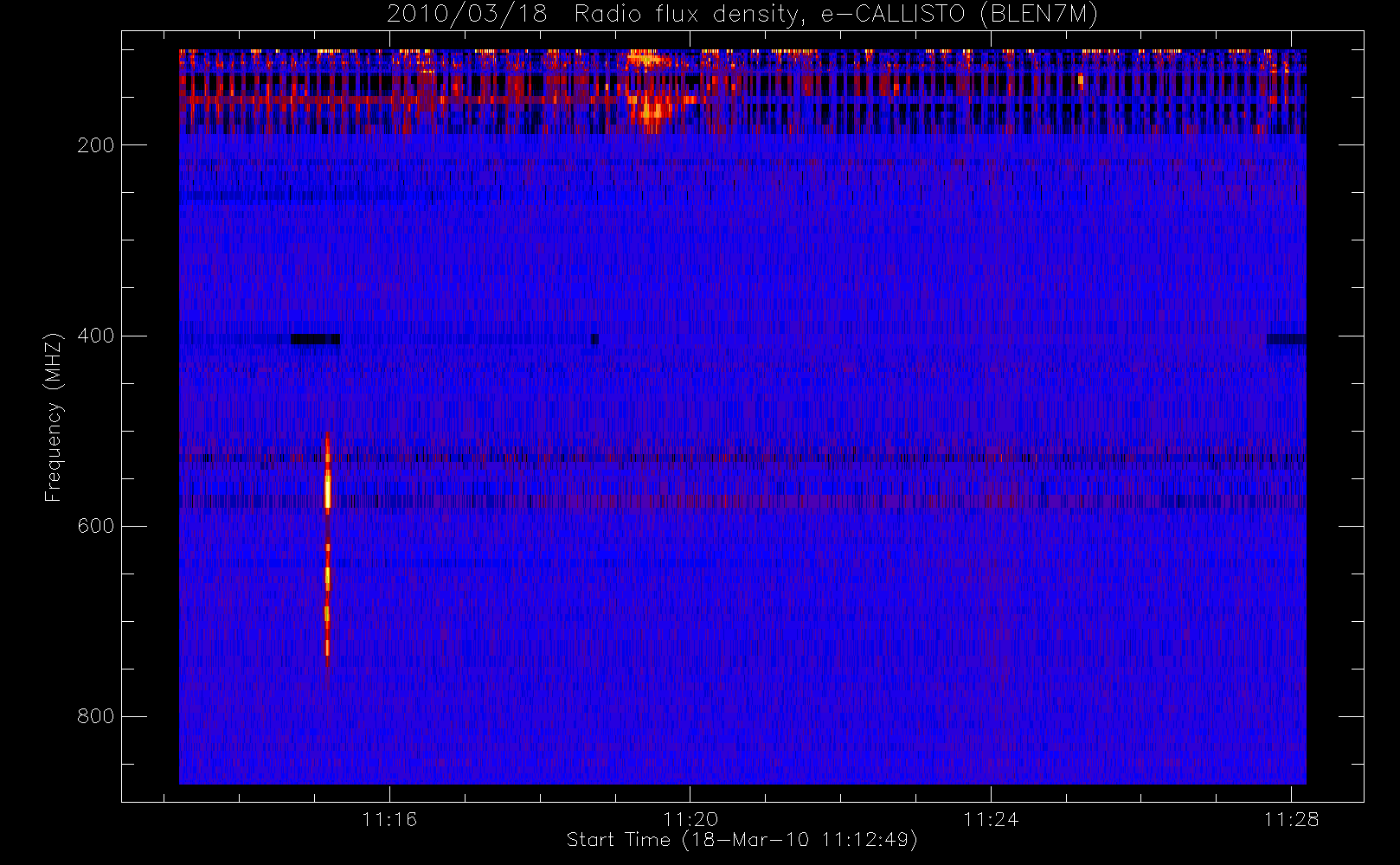Click the 'Frequency (MHz)' axis label
1400x865 pixels.
[54, 417]
